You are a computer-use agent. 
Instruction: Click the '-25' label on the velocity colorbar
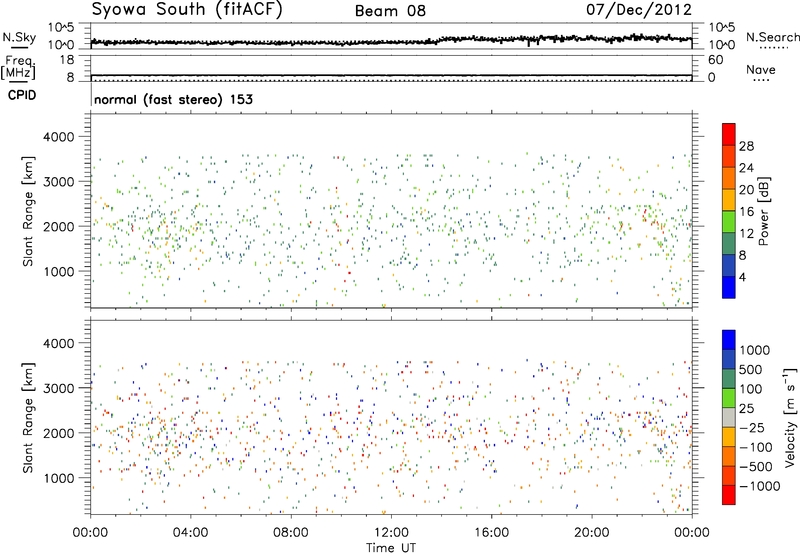(752, 427)
